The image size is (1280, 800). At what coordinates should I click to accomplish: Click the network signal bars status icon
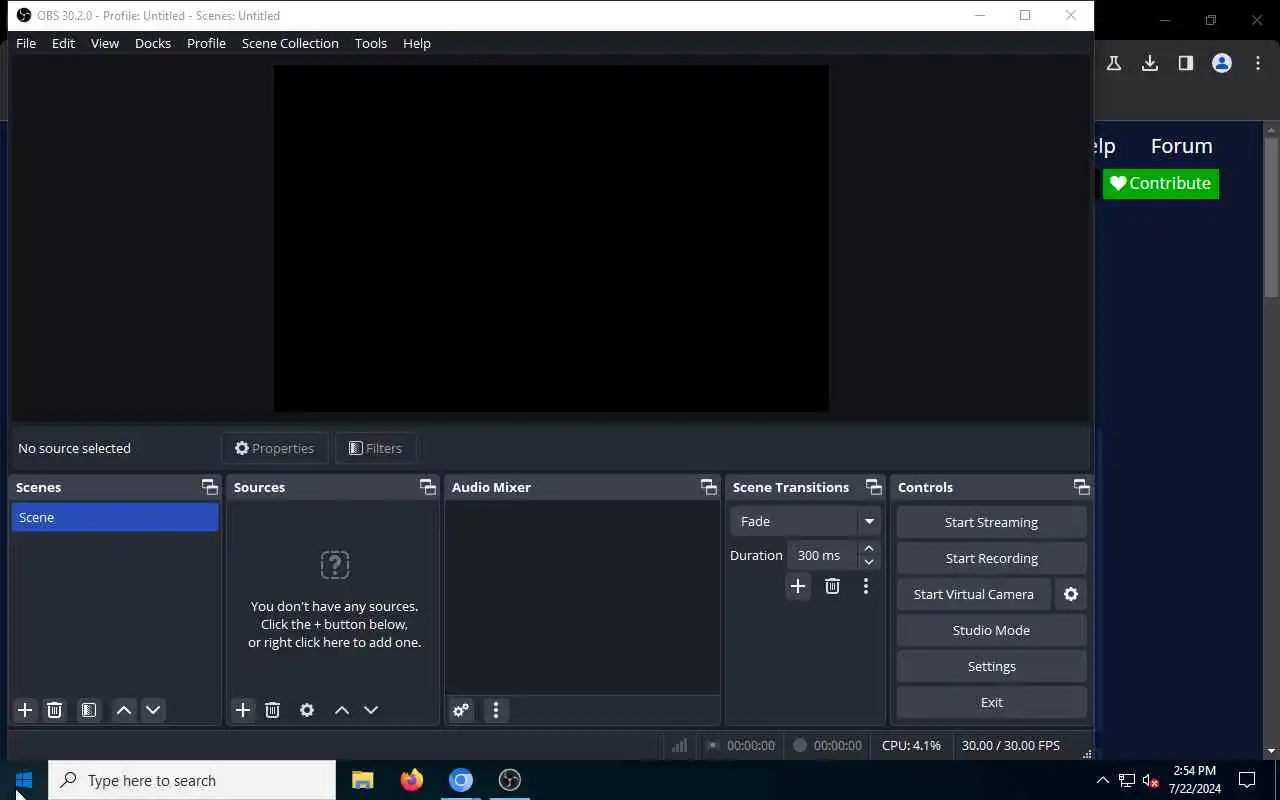pyautogui.click(x=680, y=745)
